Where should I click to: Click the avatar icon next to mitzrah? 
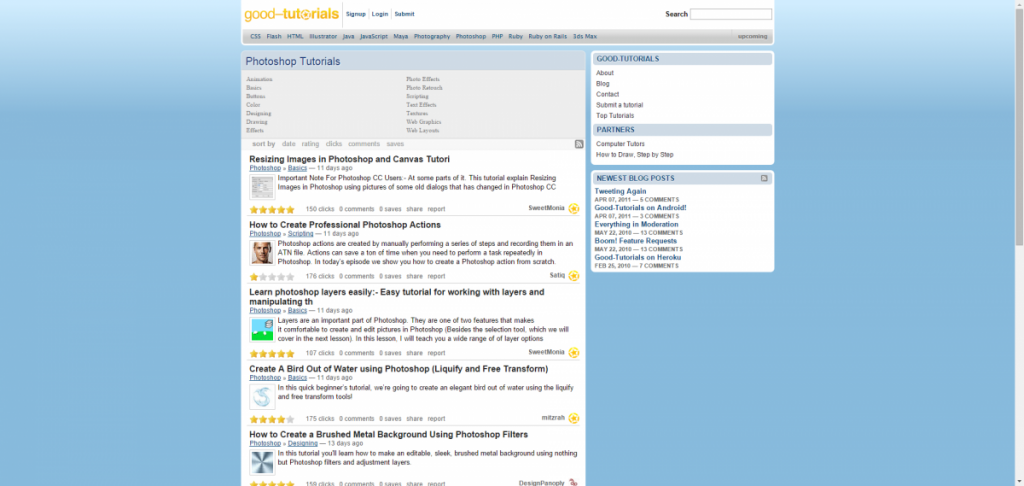click(x=574, y=419)
